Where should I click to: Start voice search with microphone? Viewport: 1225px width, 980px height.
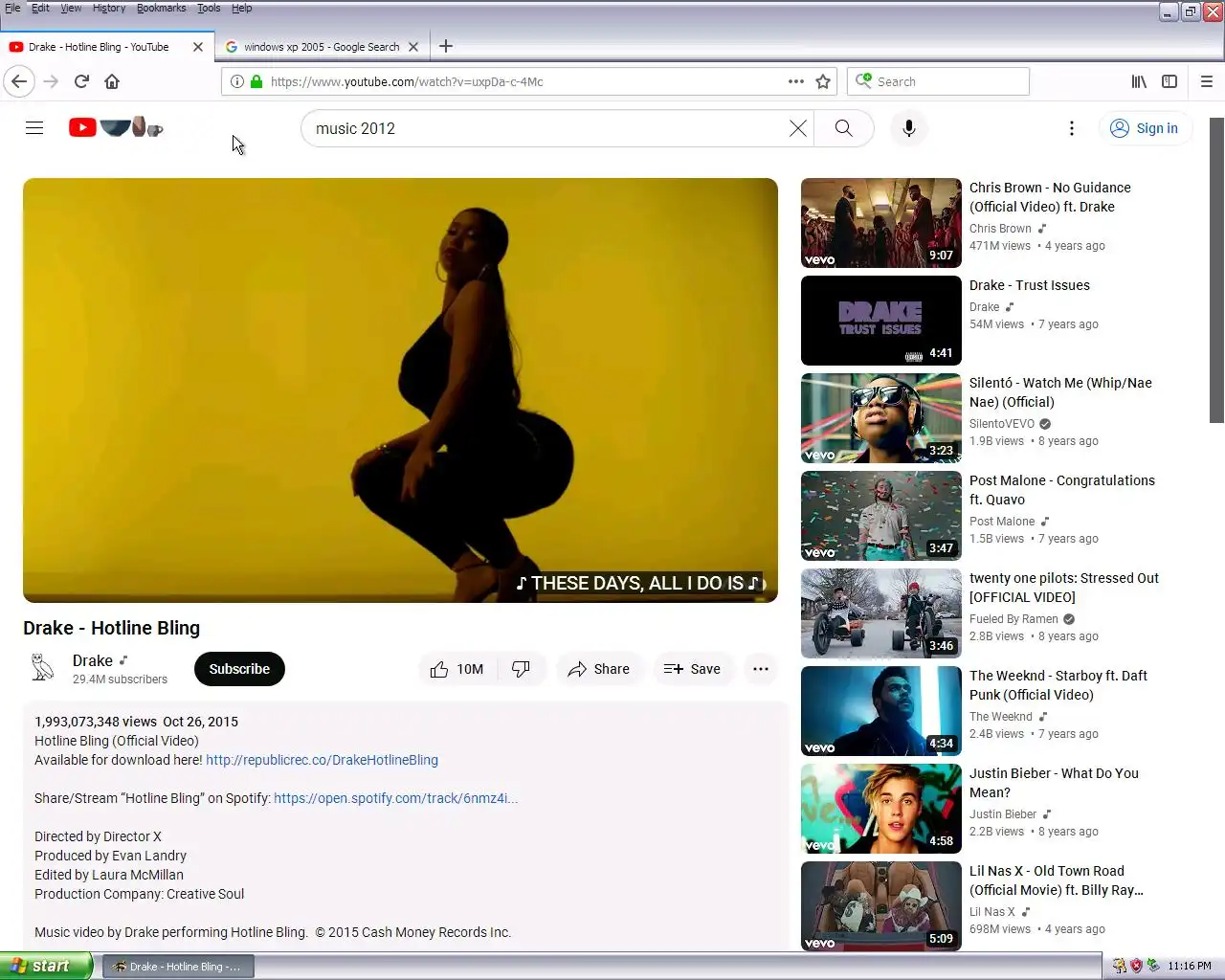pos(909,128)
